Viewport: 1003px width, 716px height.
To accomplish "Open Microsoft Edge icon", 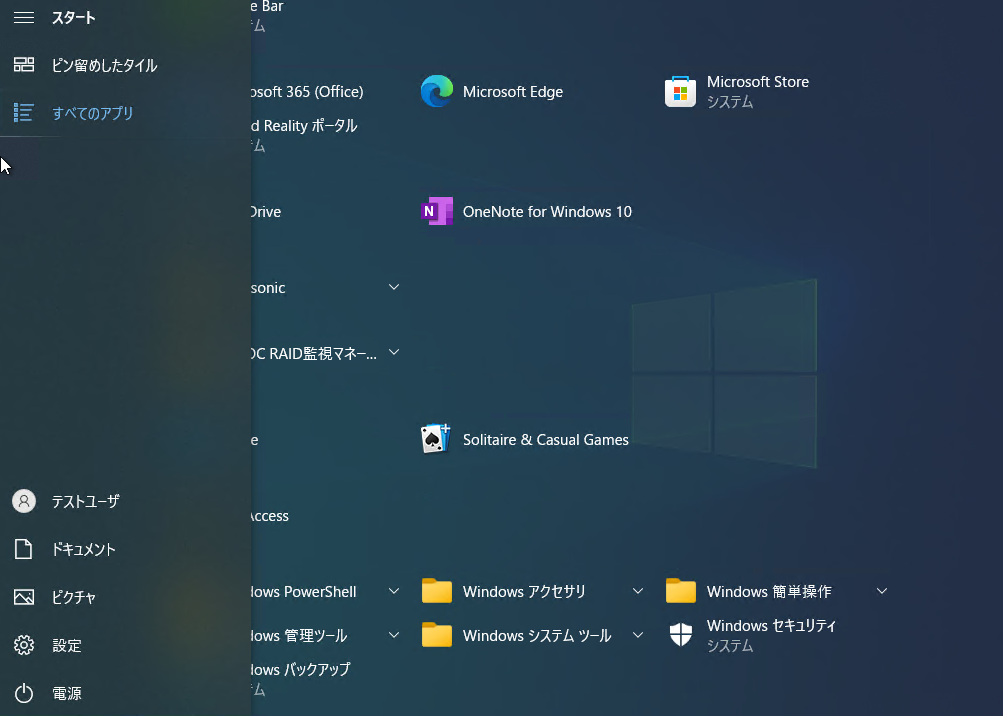I will (x=437, y=91).
